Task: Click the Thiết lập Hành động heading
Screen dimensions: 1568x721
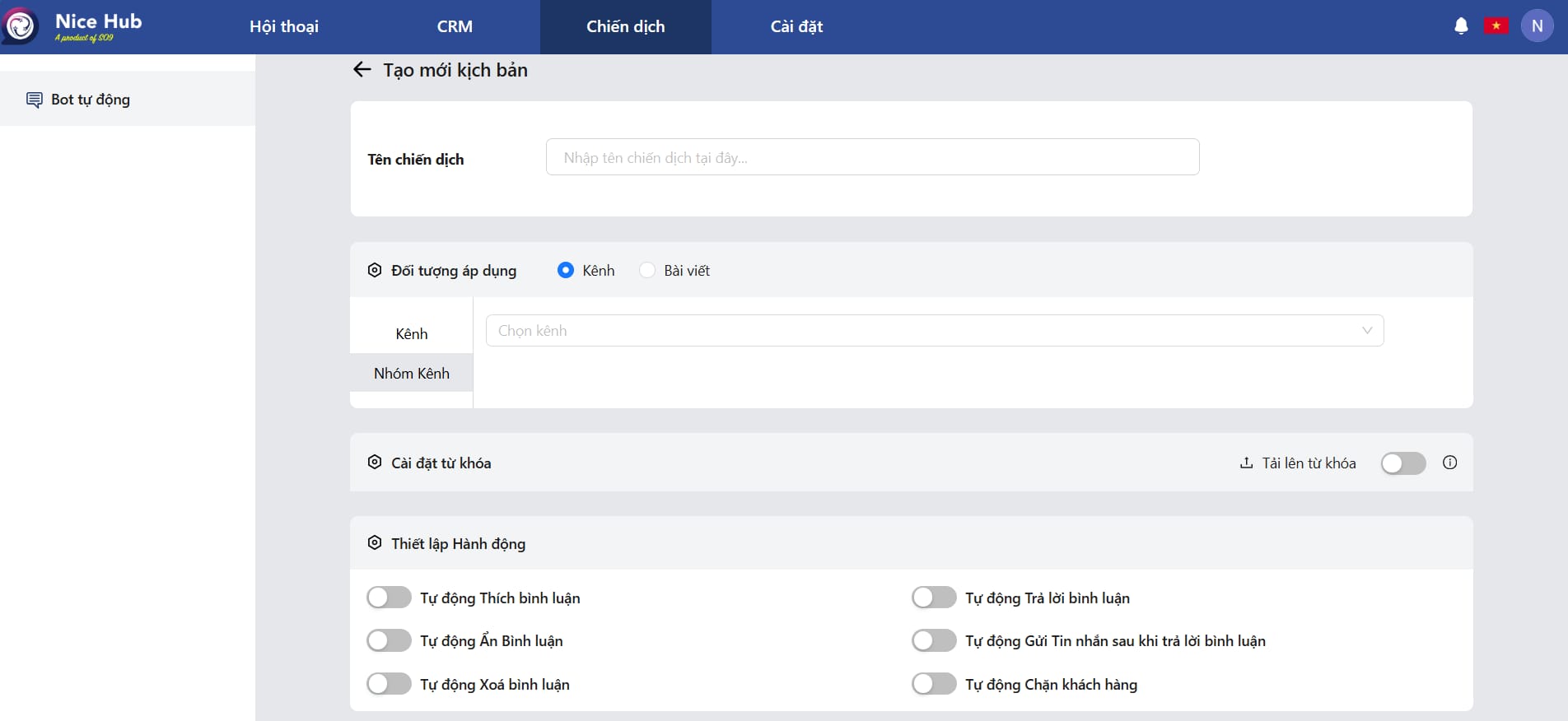Action: coord(458,544)
